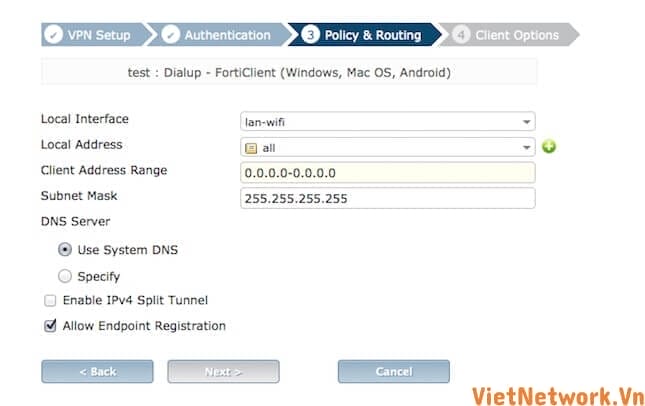Choose the Specify DNS radio button
This screenshot has height=406, width=645.
(x=65, y=276)
